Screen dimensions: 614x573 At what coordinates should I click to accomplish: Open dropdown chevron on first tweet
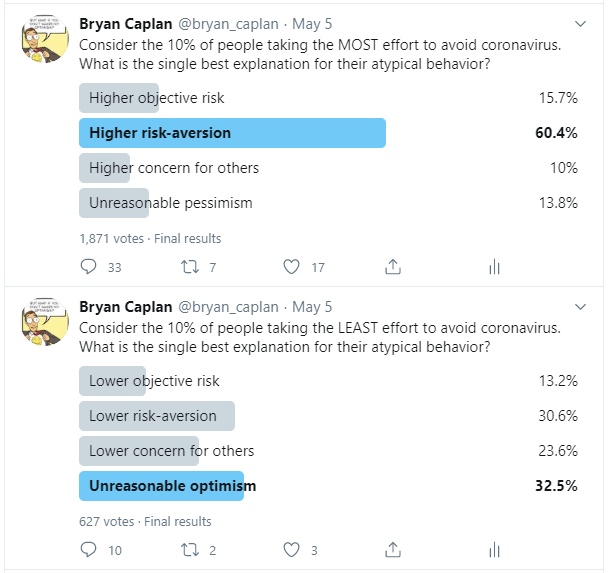[580, 24]
